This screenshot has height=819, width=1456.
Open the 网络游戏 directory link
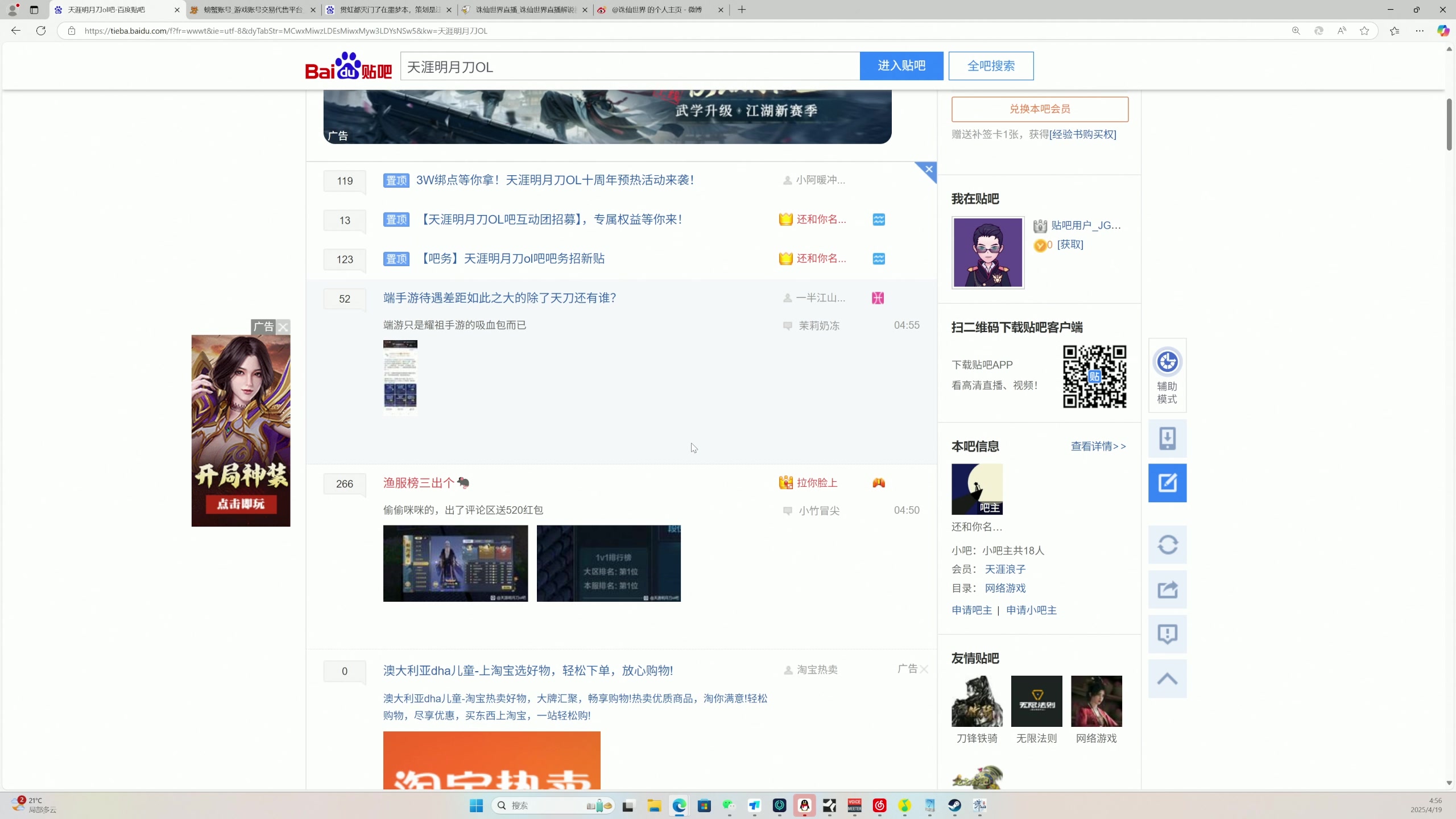1005,588
